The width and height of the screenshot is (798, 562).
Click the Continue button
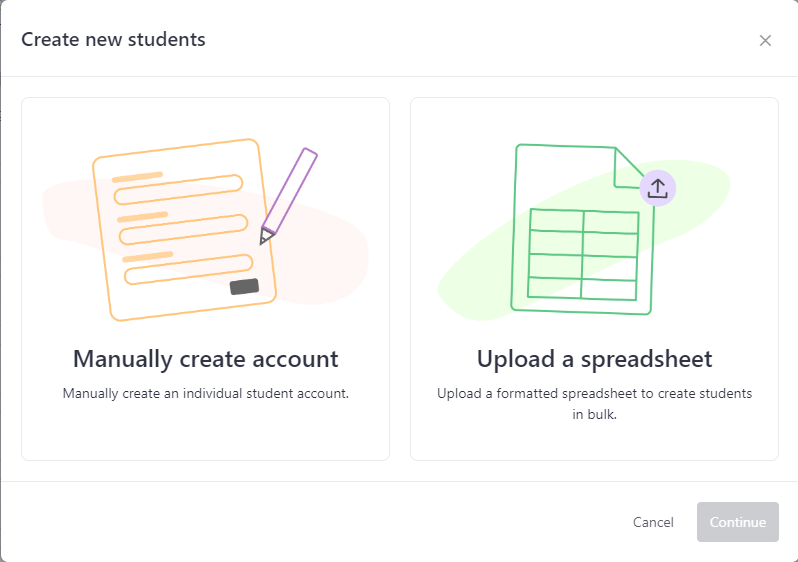pyautogui.click(x=737, y=522)
